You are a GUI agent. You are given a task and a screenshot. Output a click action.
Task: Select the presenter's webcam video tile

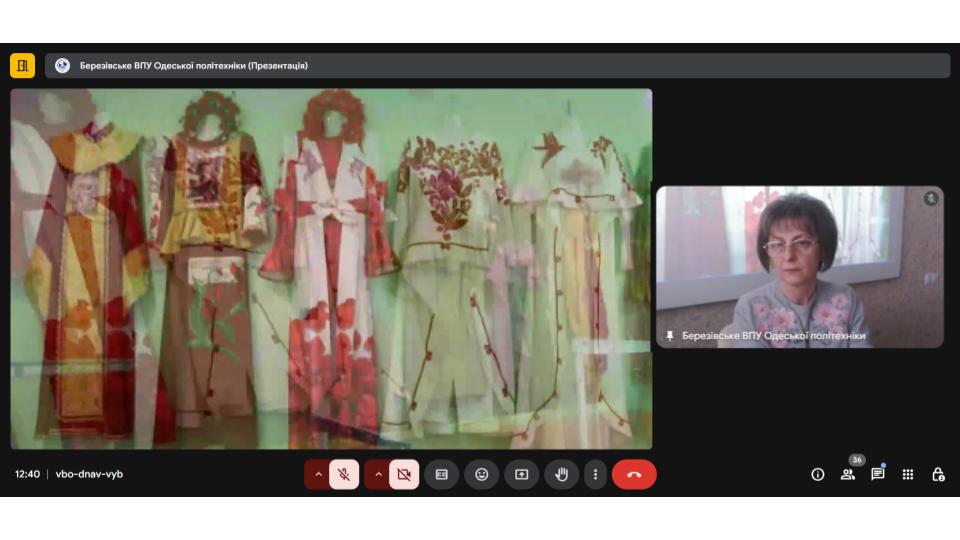coord(799,266)
